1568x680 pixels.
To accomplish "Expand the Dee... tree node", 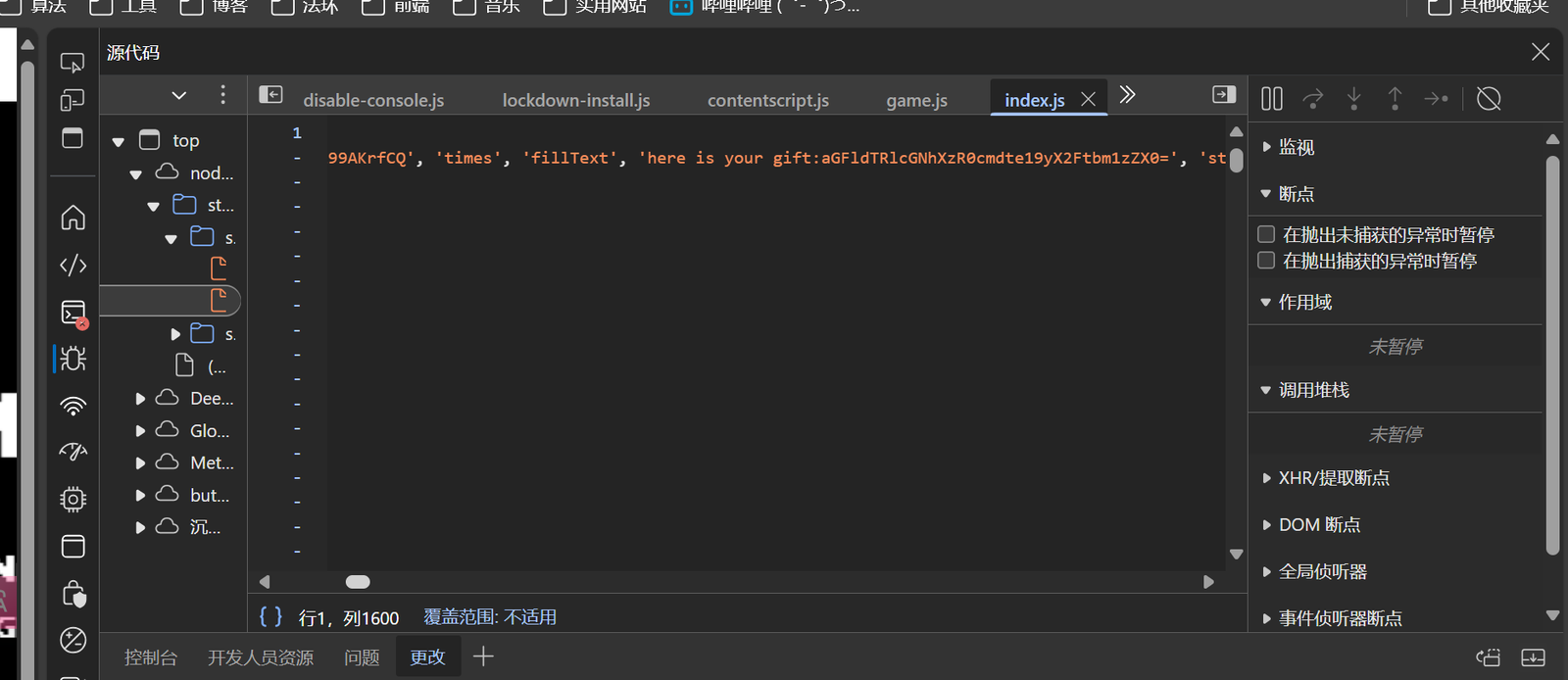I will coord(140,399).
